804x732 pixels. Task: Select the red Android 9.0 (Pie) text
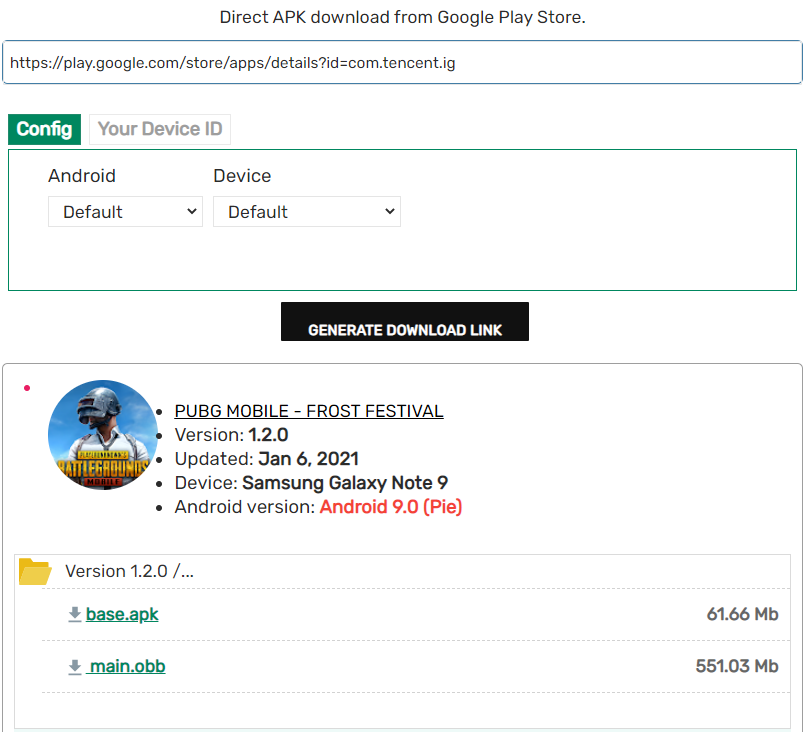[x=391, y=507]
